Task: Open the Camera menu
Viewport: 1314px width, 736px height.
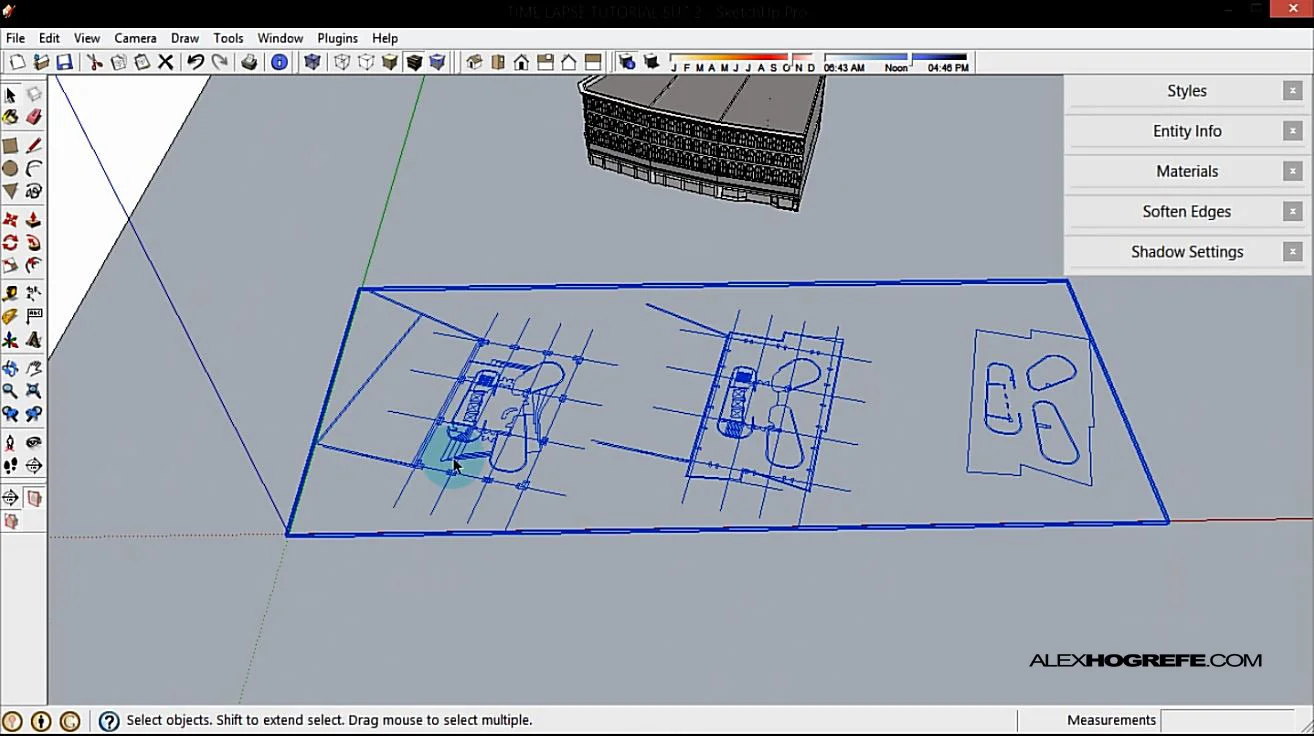Action: pyautogui.click(x=135, y=38)
